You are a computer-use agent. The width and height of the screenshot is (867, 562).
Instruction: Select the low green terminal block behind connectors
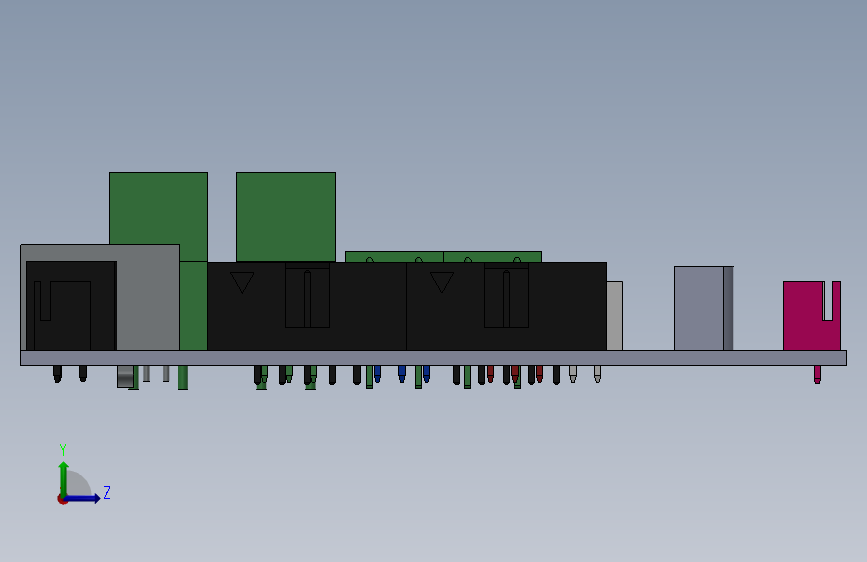pyautogui.click(x=443, y=257)
